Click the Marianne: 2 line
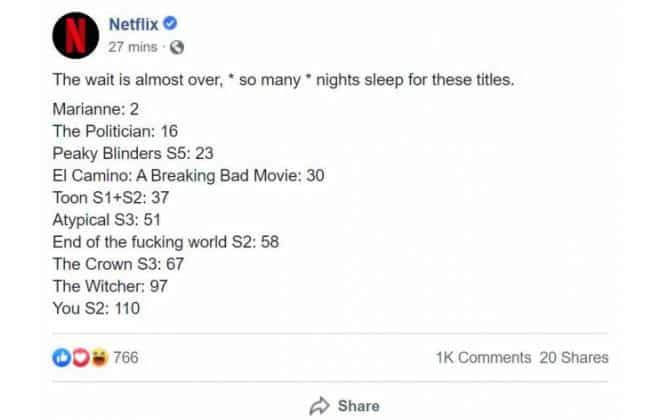Image resolution: width=660 pixels, height=420 pixels. pyautogui.click(x=96, y=109)
